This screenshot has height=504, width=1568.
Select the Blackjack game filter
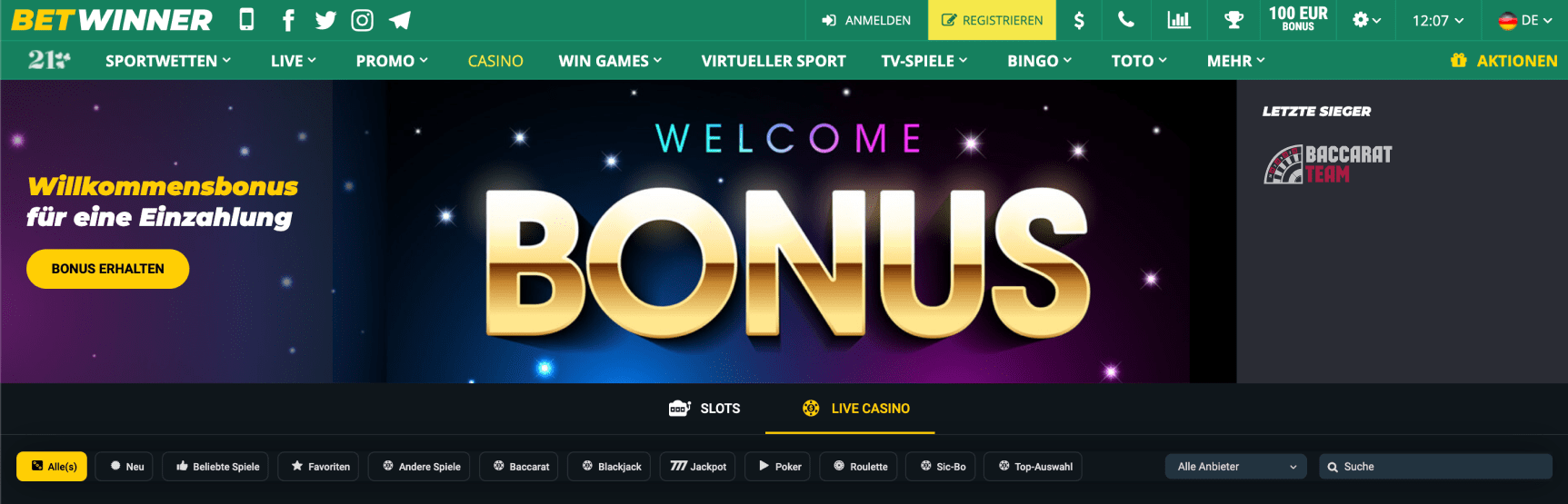(x=609, y=467)
